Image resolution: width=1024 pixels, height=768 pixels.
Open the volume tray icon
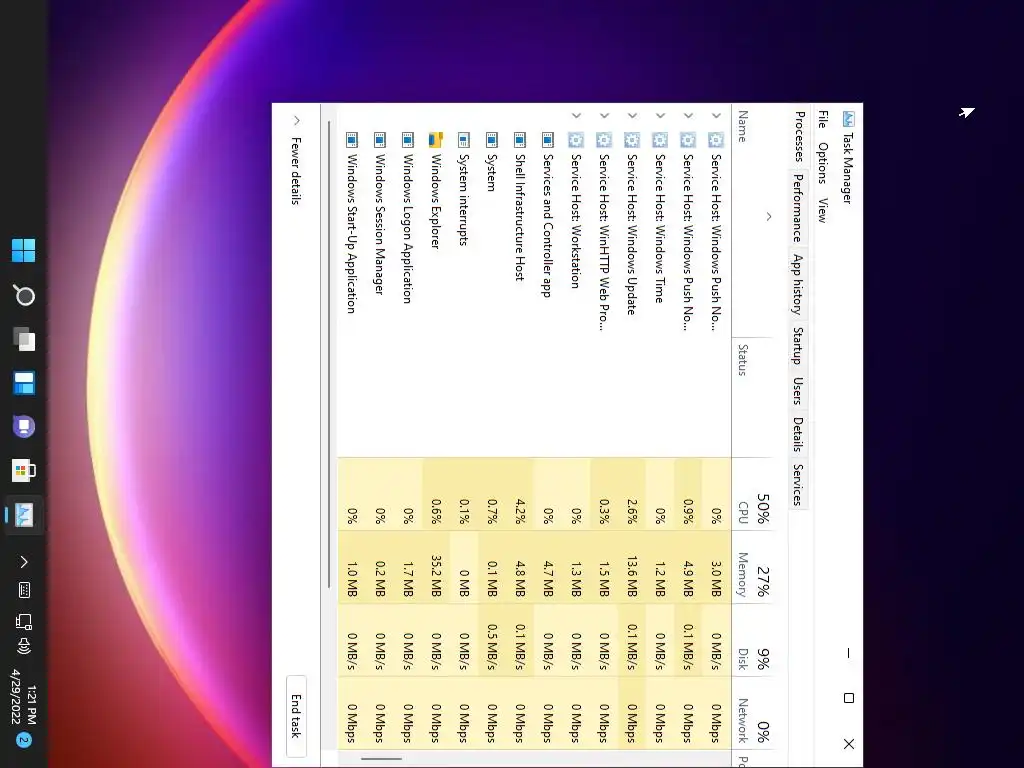click(x=24, y=646)
